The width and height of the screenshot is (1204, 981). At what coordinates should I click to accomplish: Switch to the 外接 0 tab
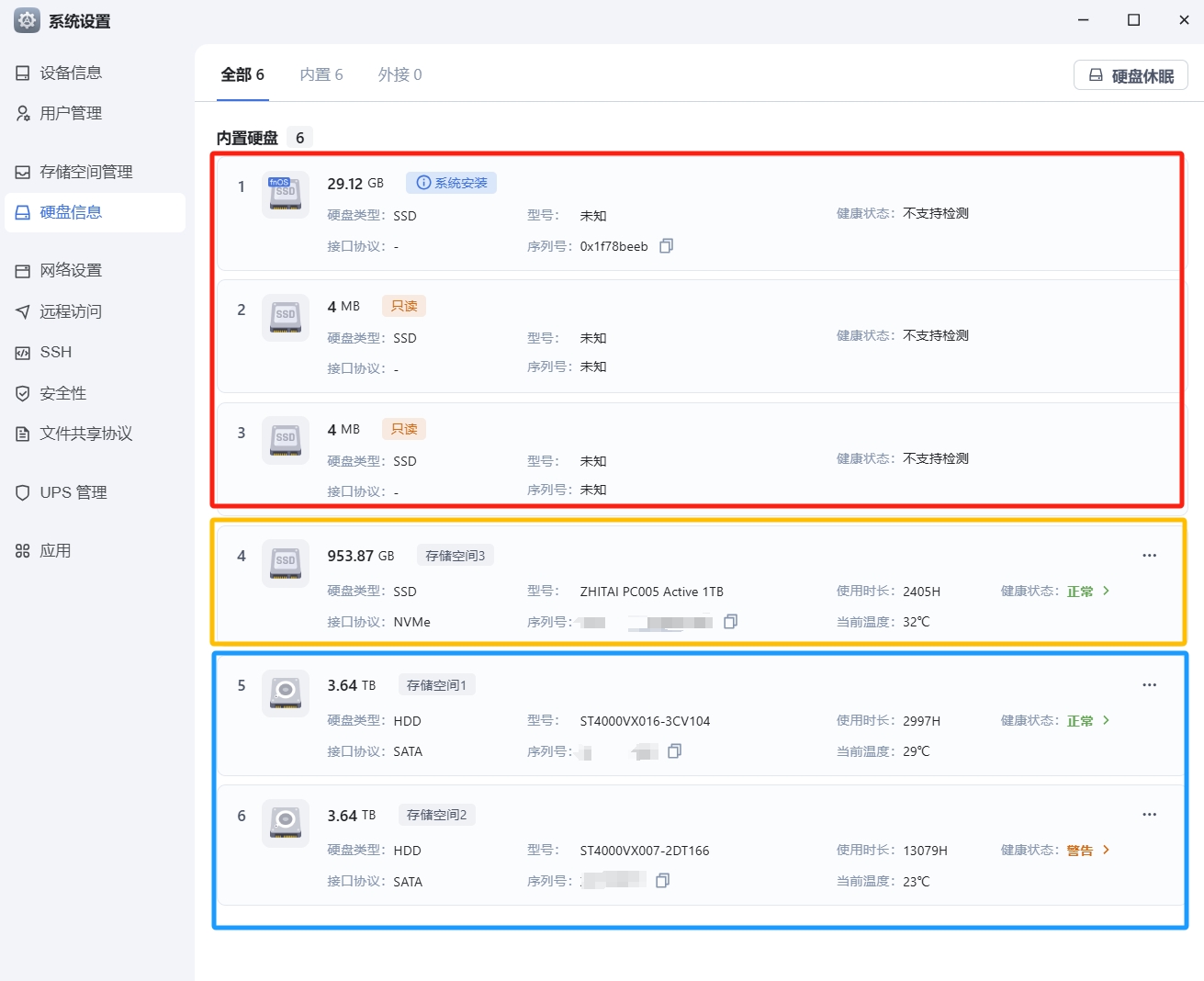(x=399, y=74)
